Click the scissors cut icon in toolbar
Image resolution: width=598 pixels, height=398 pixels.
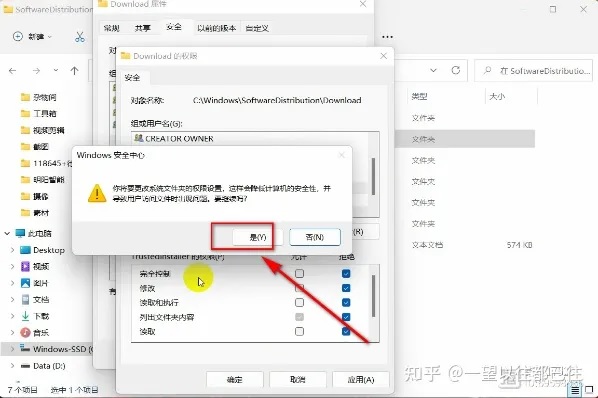(x=80, y=37)
